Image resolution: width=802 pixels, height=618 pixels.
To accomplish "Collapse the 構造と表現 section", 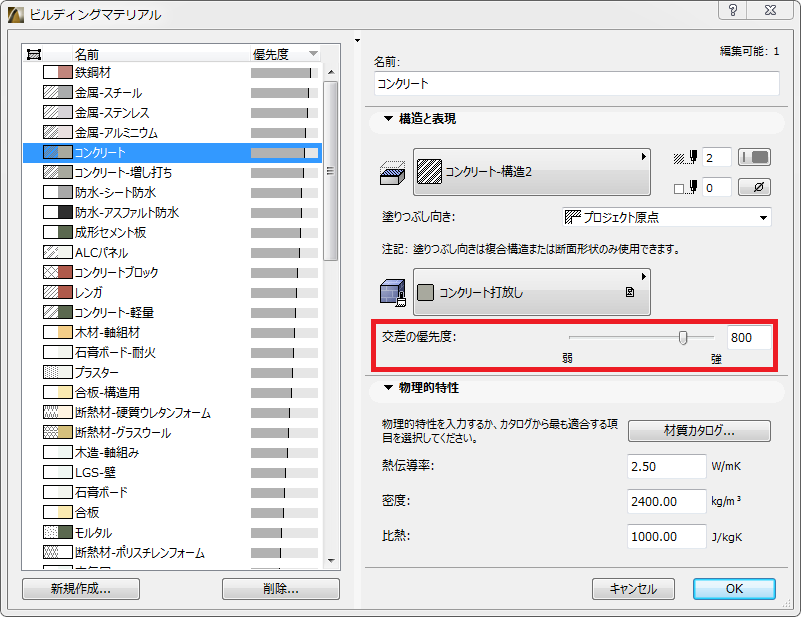I will pyautogui.click(x=388, y=119).
